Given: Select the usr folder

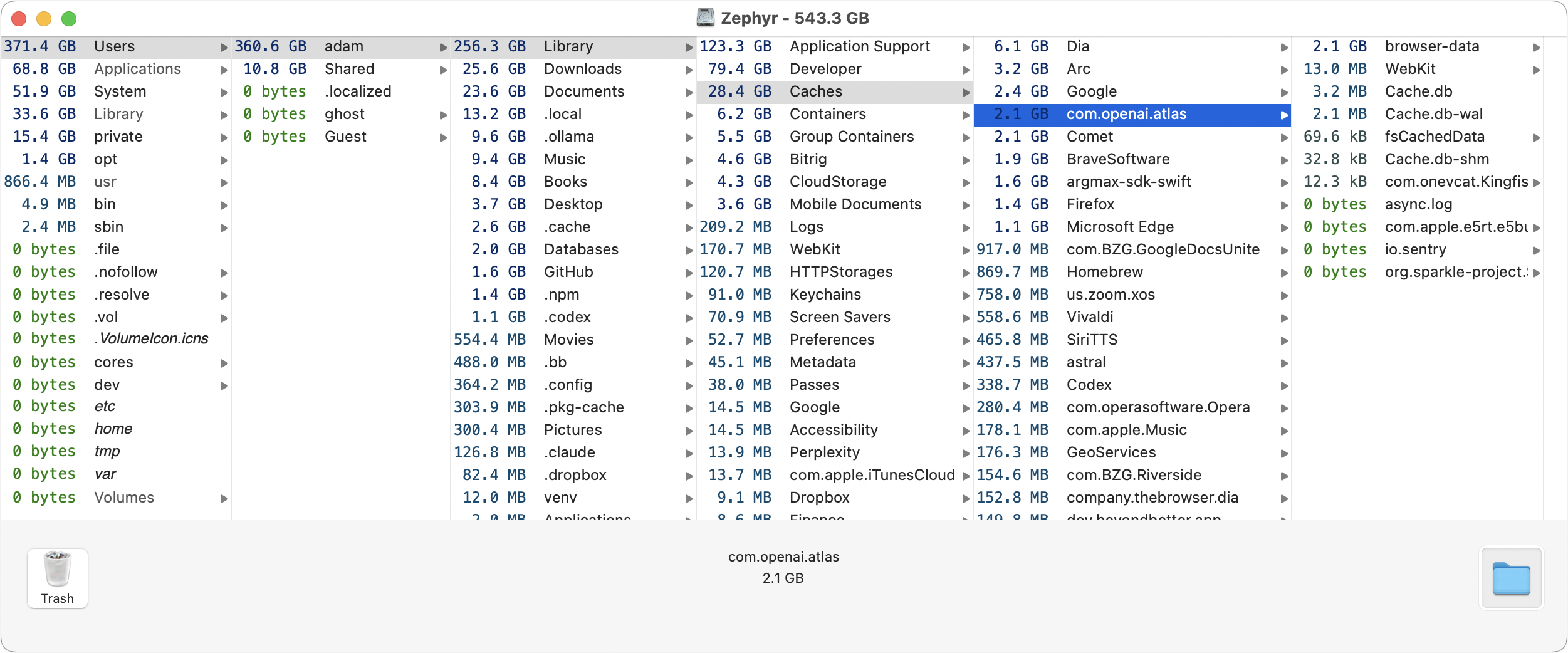Looking at the screenshot, I should pyautogui.click(x=116, y=182).
